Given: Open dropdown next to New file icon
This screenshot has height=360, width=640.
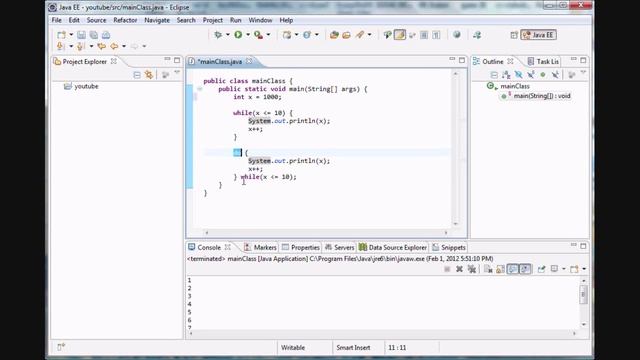Looking at the screenshot, I should pos(71,35).
